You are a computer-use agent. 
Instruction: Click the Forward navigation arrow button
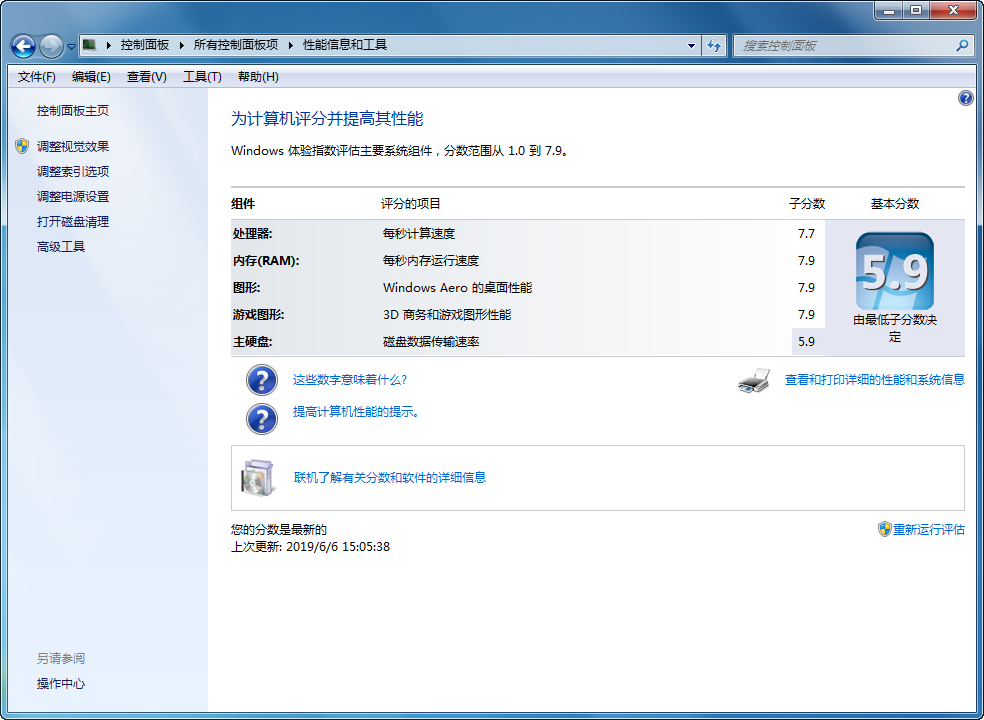pyautogui.click(x=51, y=46)
